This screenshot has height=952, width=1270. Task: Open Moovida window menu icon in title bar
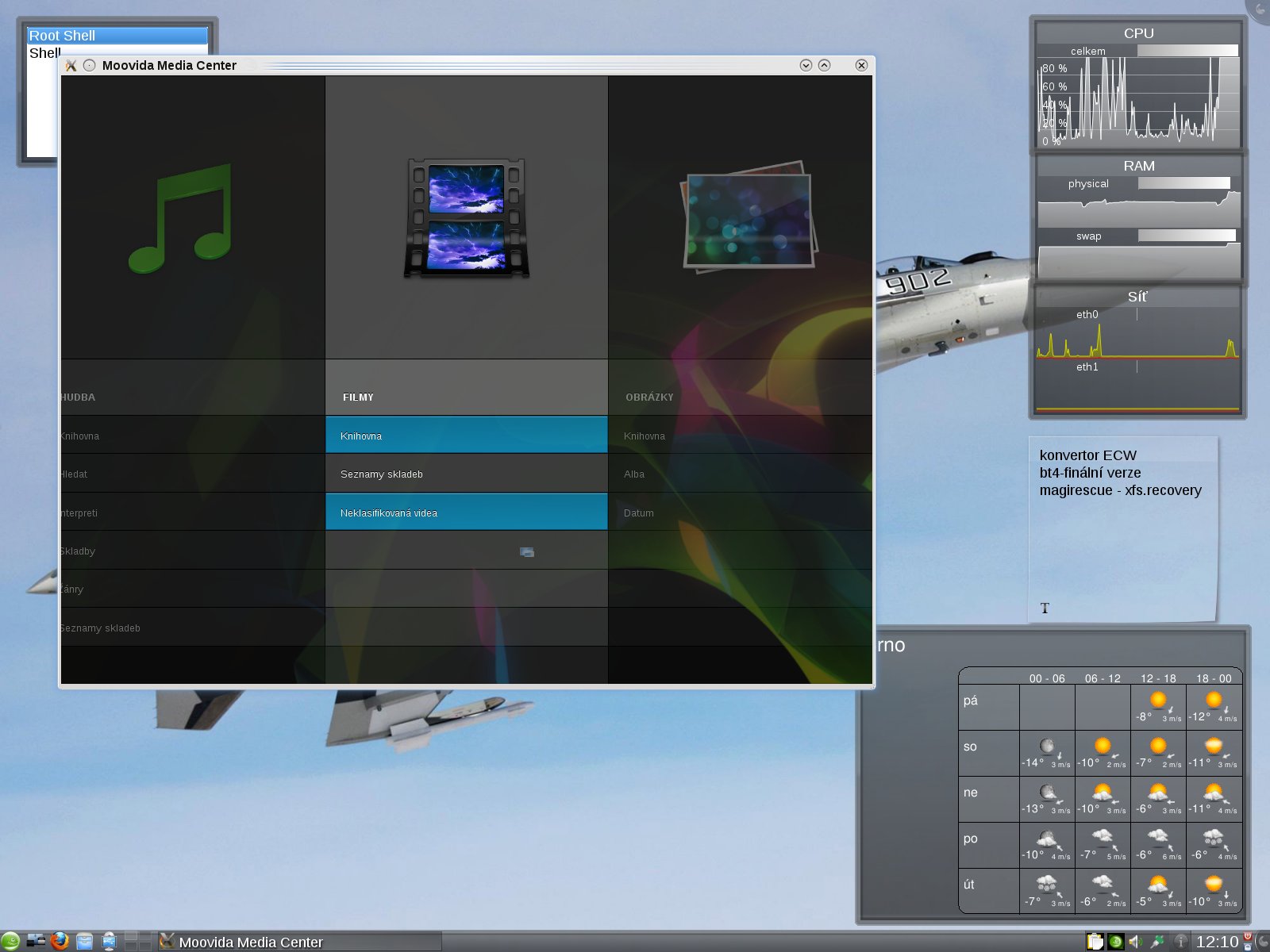pos(71,65)
